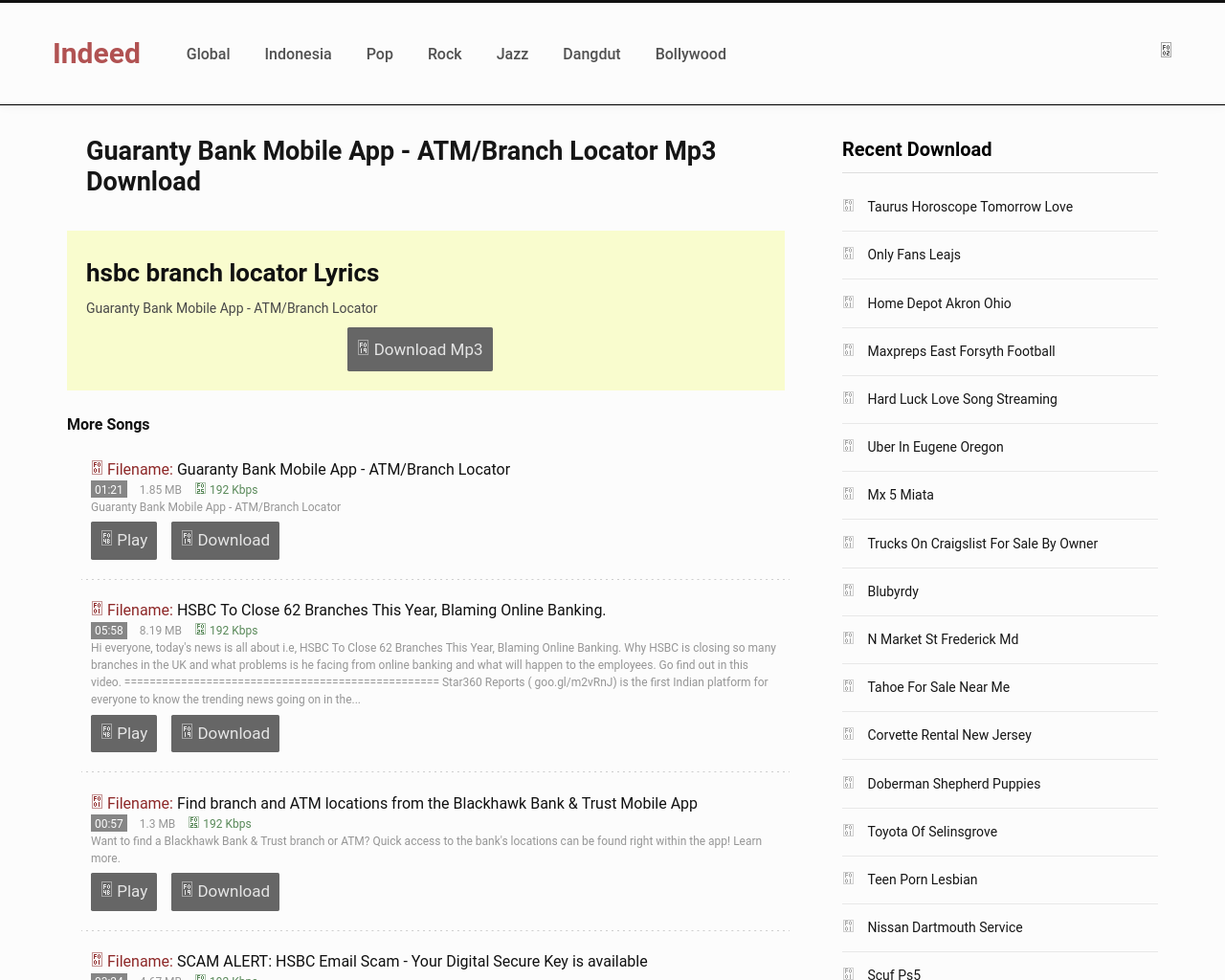Go to the Dangdut category
The image size is (1225, 980).
(x=591, y=55)
